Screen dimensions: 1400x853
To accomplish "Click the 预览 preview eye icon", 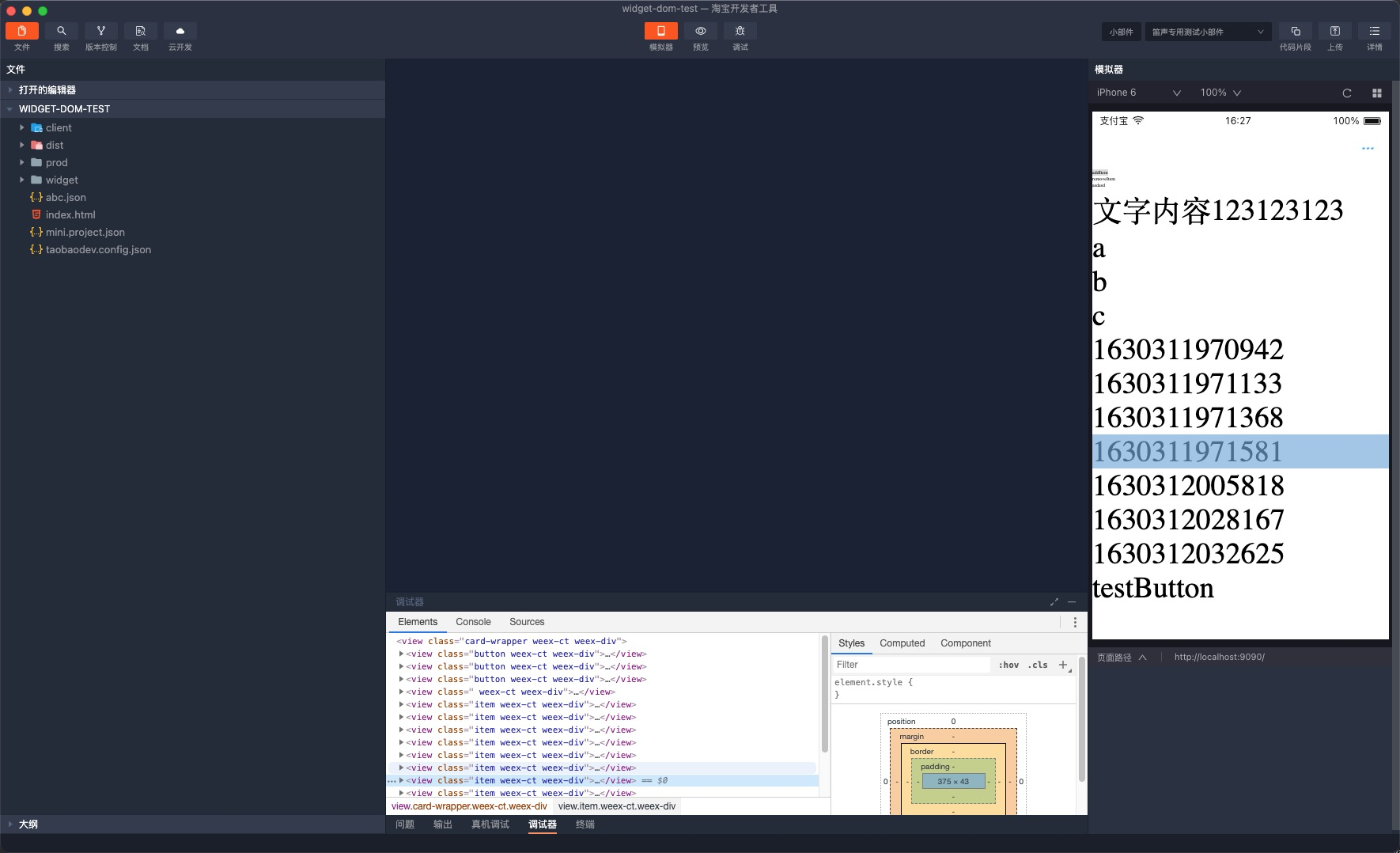I will click(x=701, y=31).
